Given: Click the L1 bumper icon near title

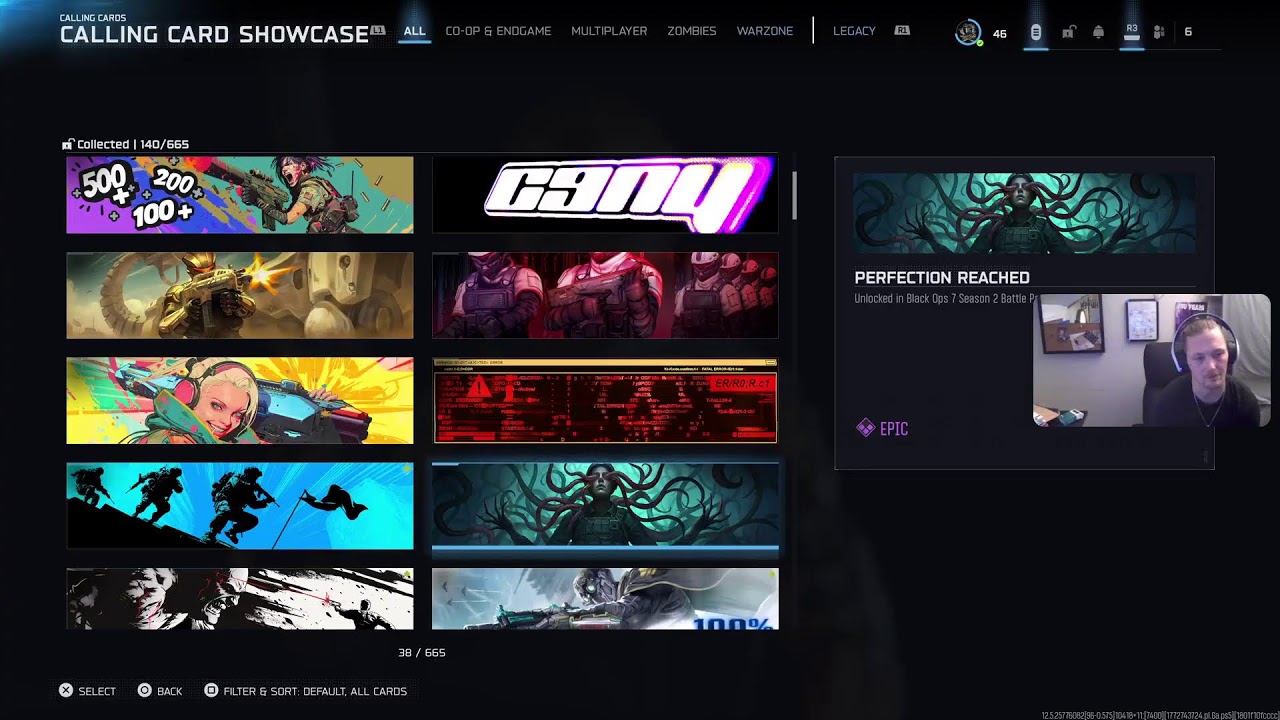Looking at the screenshot, I should pyautogui.click(x=378, y=31).
